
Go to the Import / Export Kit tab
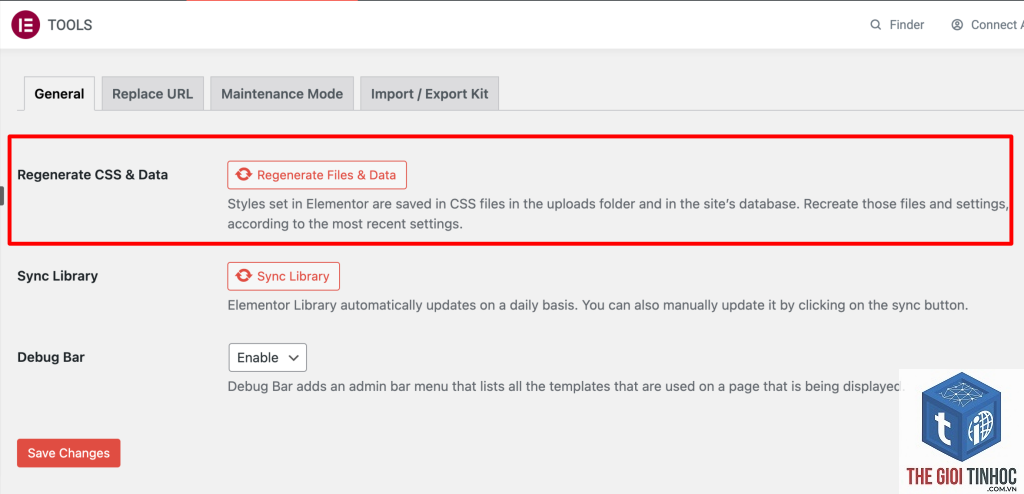(x=430, y=93)
